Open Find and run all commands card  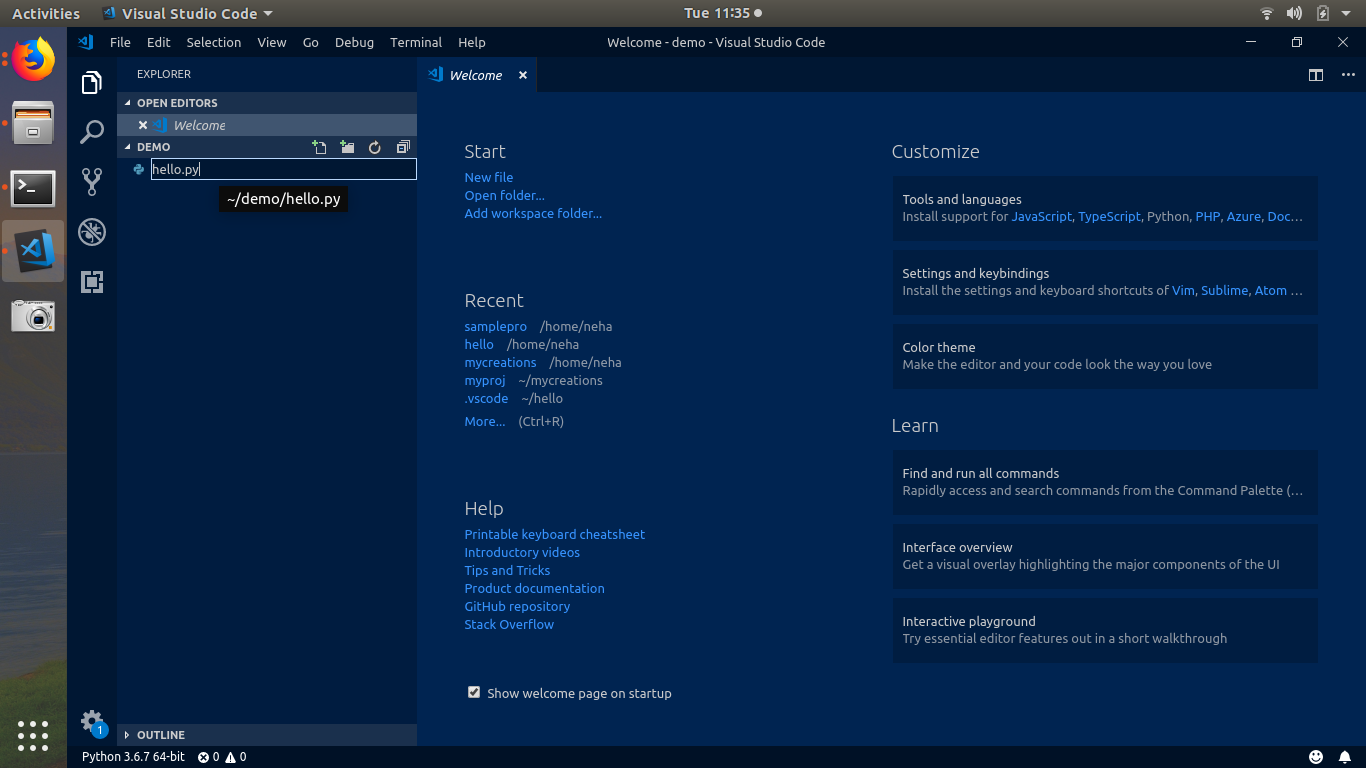(x=1105, y=482)
